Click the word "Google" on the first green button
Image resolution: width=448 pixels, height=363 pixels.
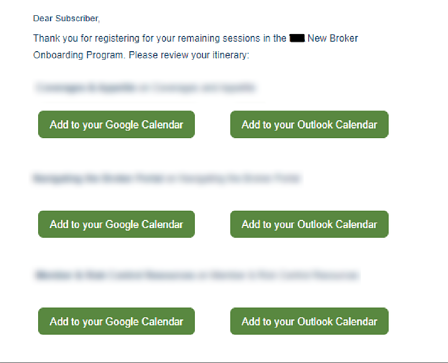tap(122, 125)
